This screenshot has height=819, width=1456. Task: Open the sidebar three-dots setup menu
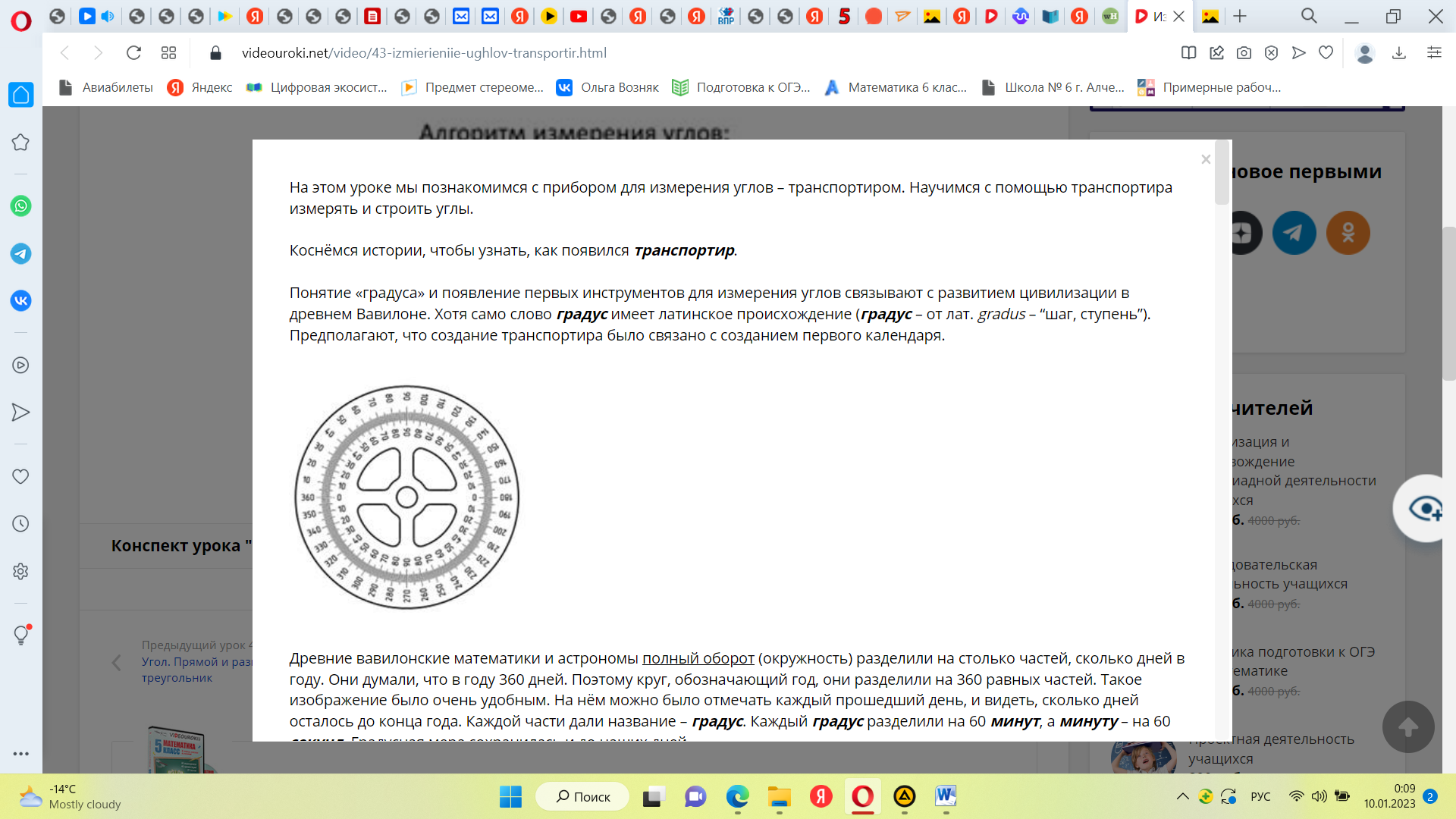click(x=21, y=754)
